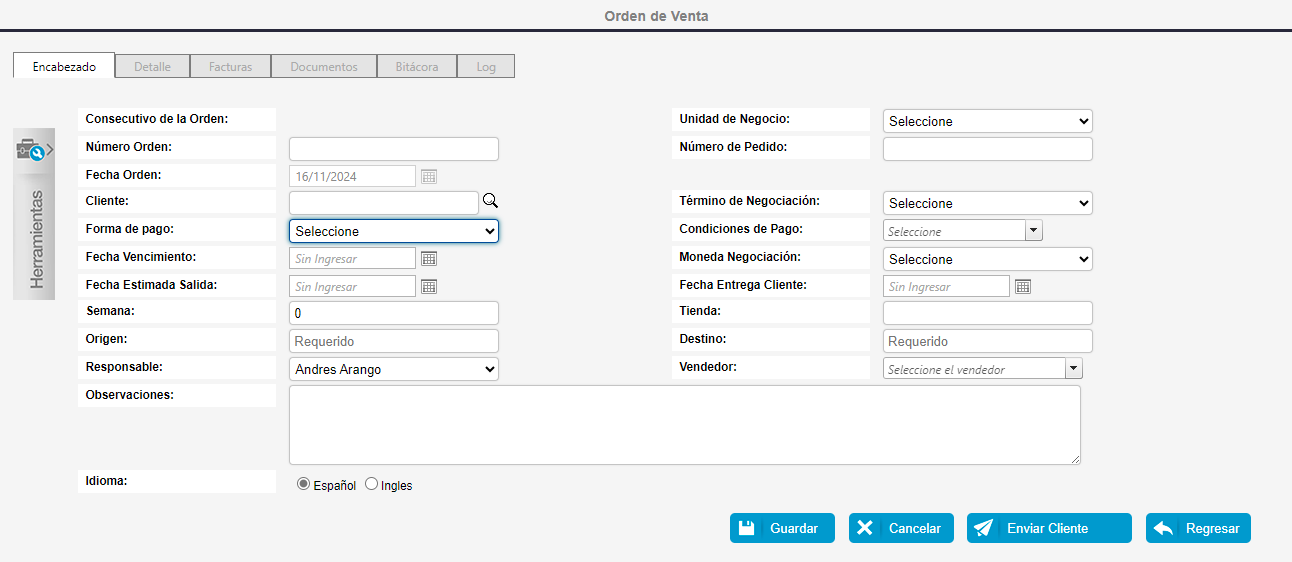Screen dimensions: 1292x562
Task: Click the Guardar button
Action: click(x=782, y=528)
